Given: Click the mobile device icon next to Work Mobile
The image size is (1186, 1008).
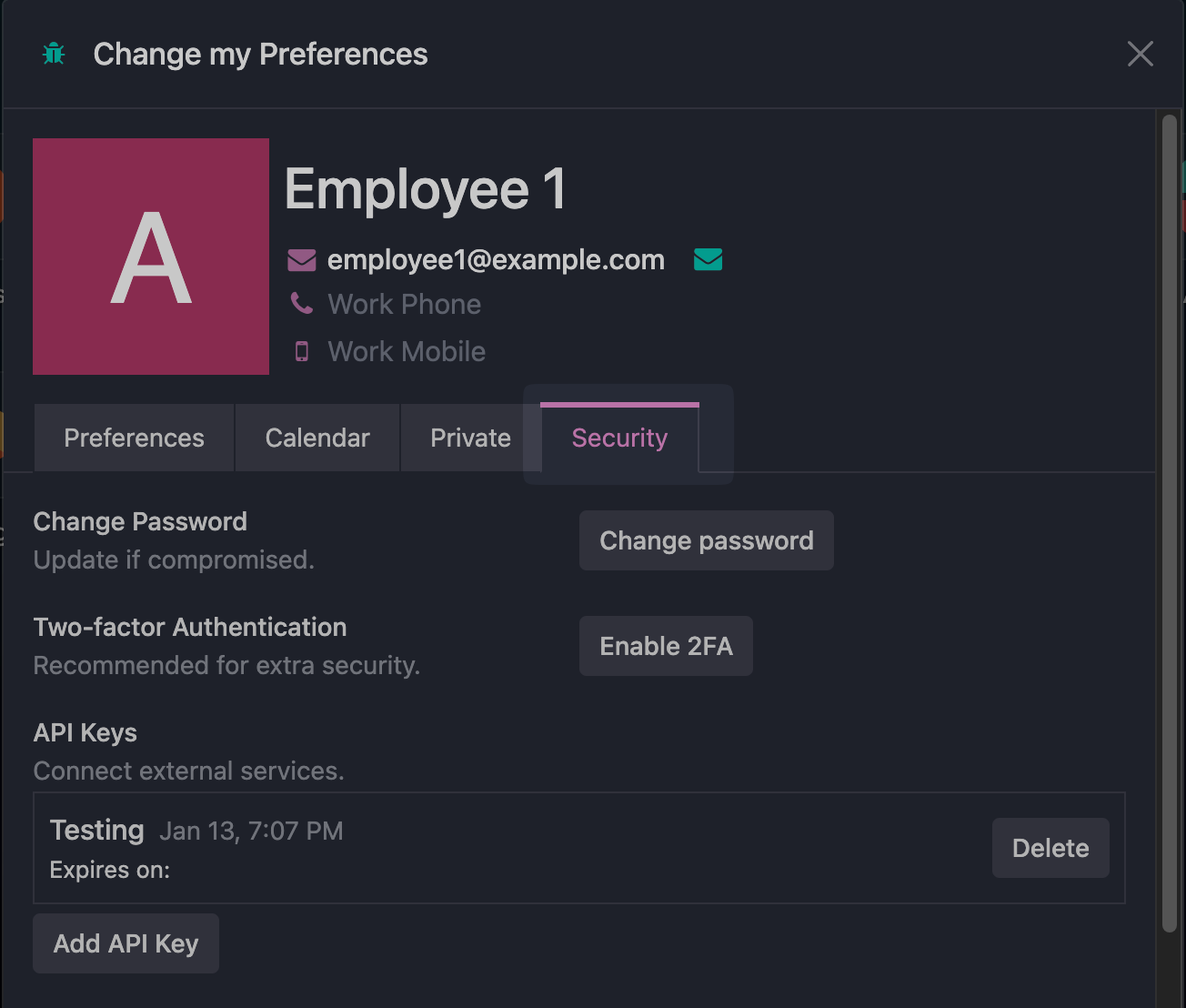Looking at the screenshot, I should click(302, 351).
